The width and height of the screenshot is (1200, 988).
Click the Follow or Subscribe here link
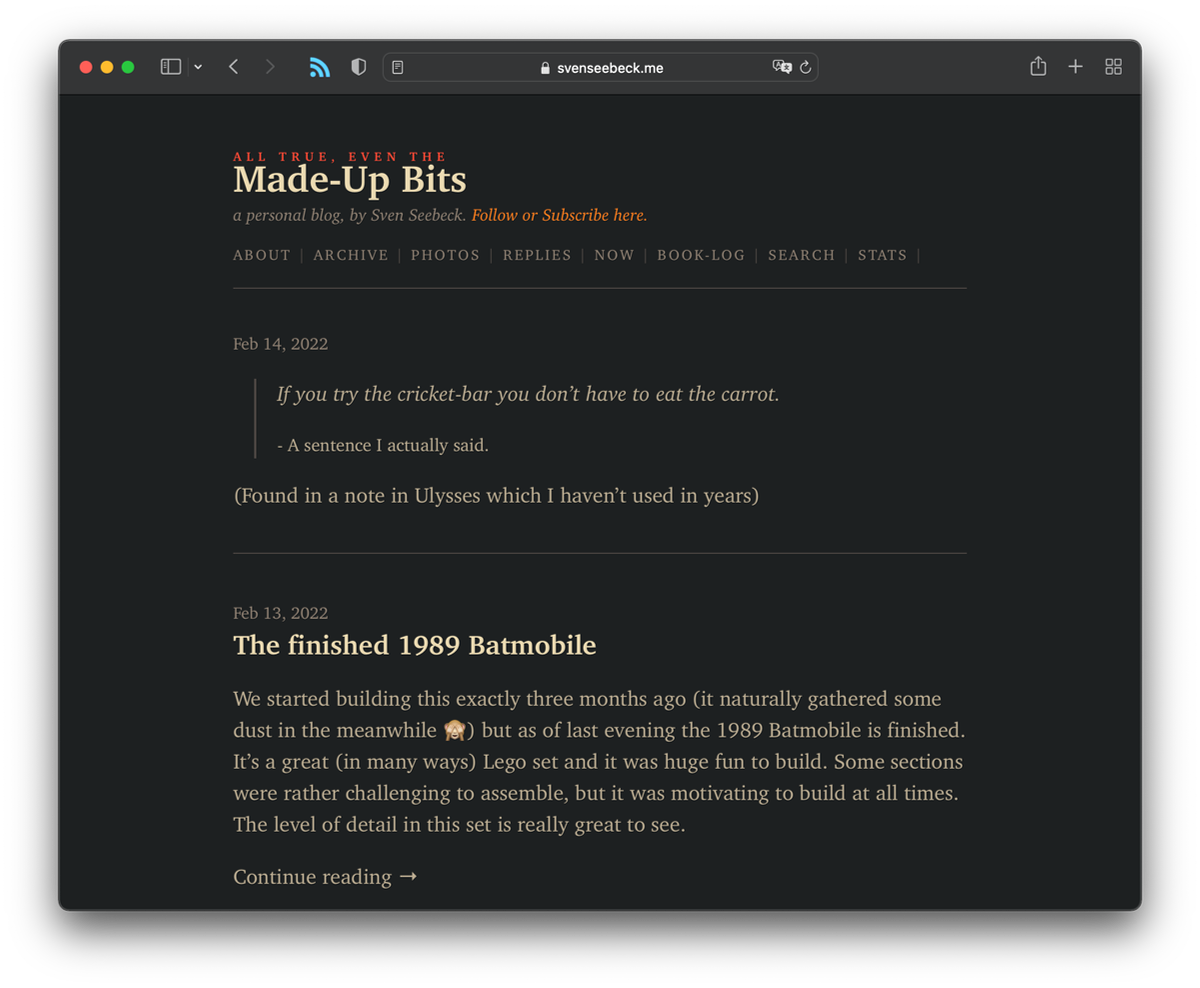coord(559,215)
